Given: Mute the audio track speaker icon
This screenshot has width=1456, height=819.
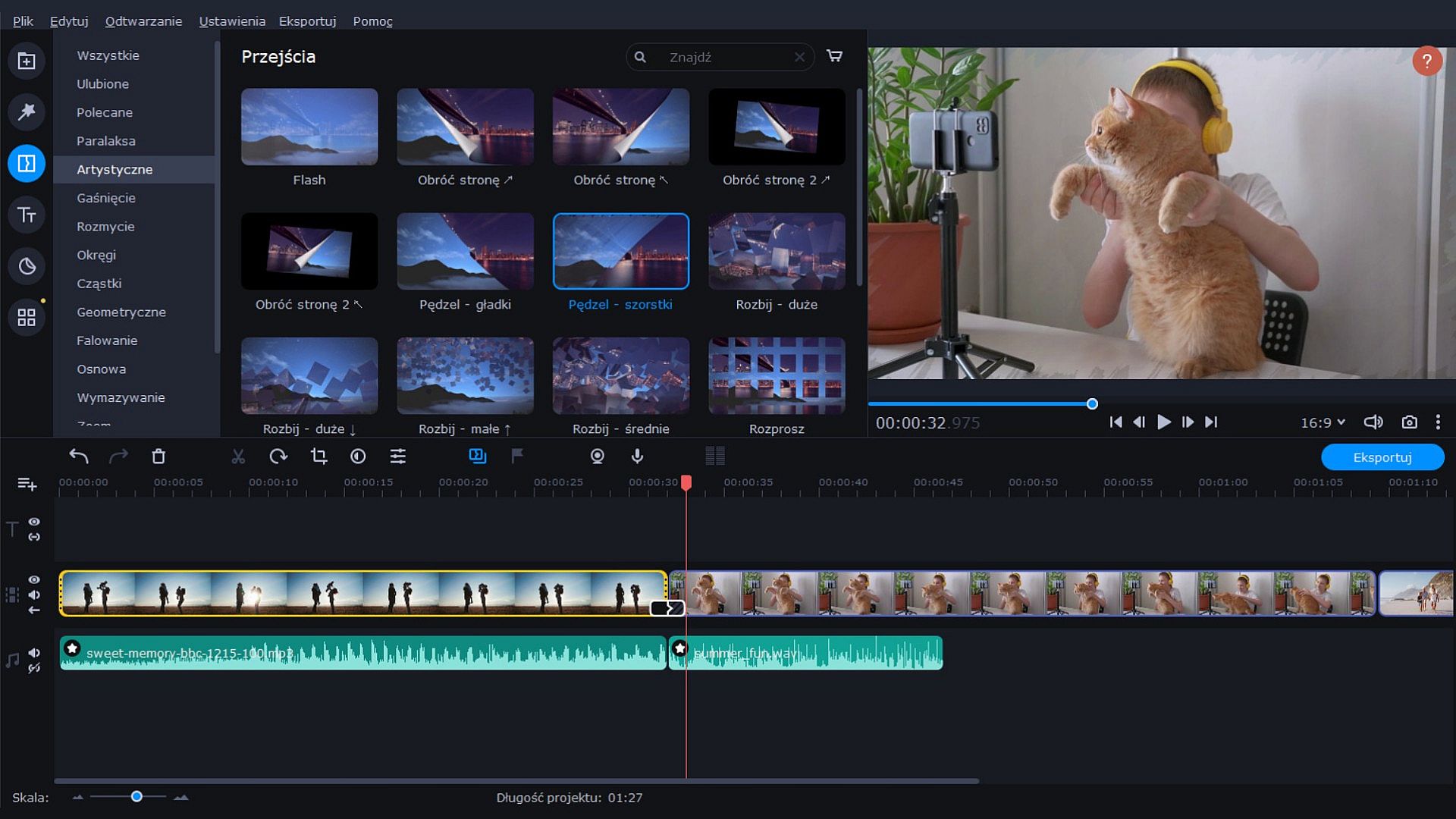Looking at the screenshot, I should 34,653.
